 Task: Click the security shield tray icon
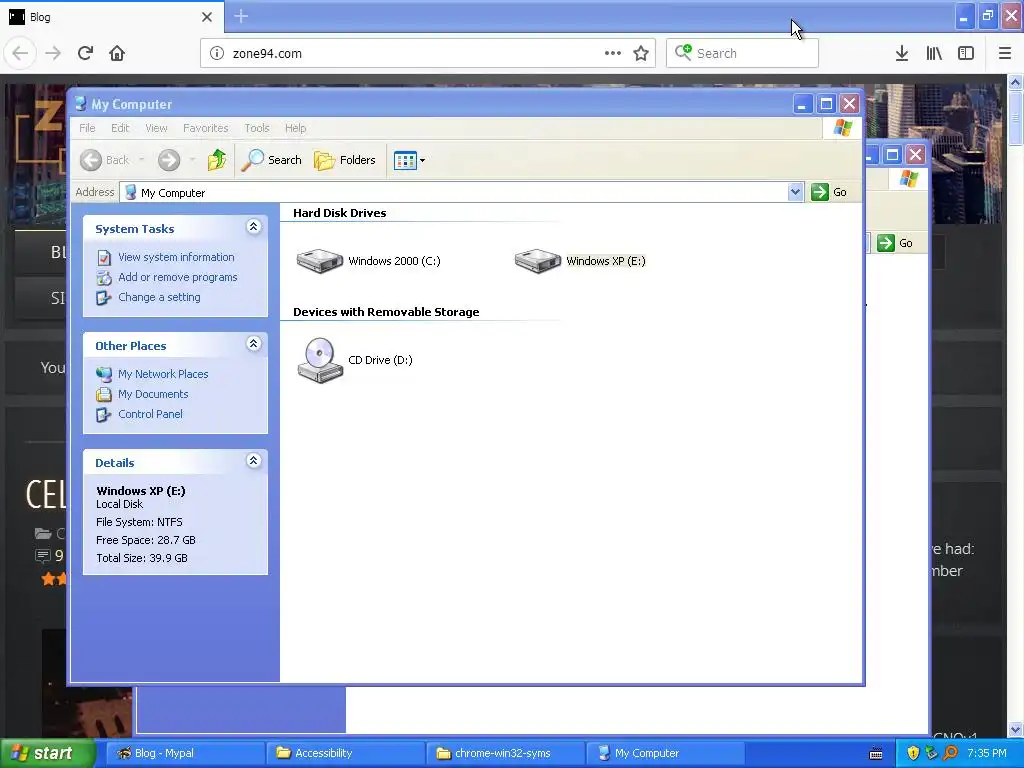click(x=912, y=753)
